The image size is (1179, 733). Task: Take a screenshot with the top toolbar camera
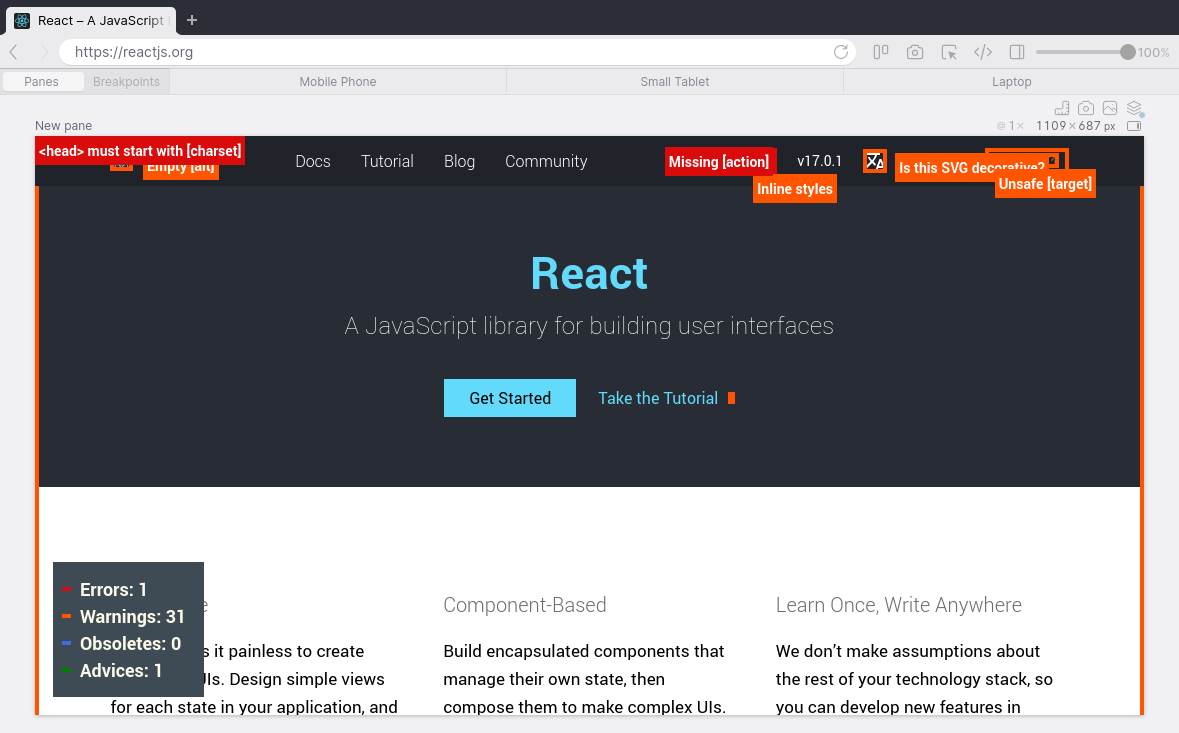pyautogui.click(x=914, y=52)
